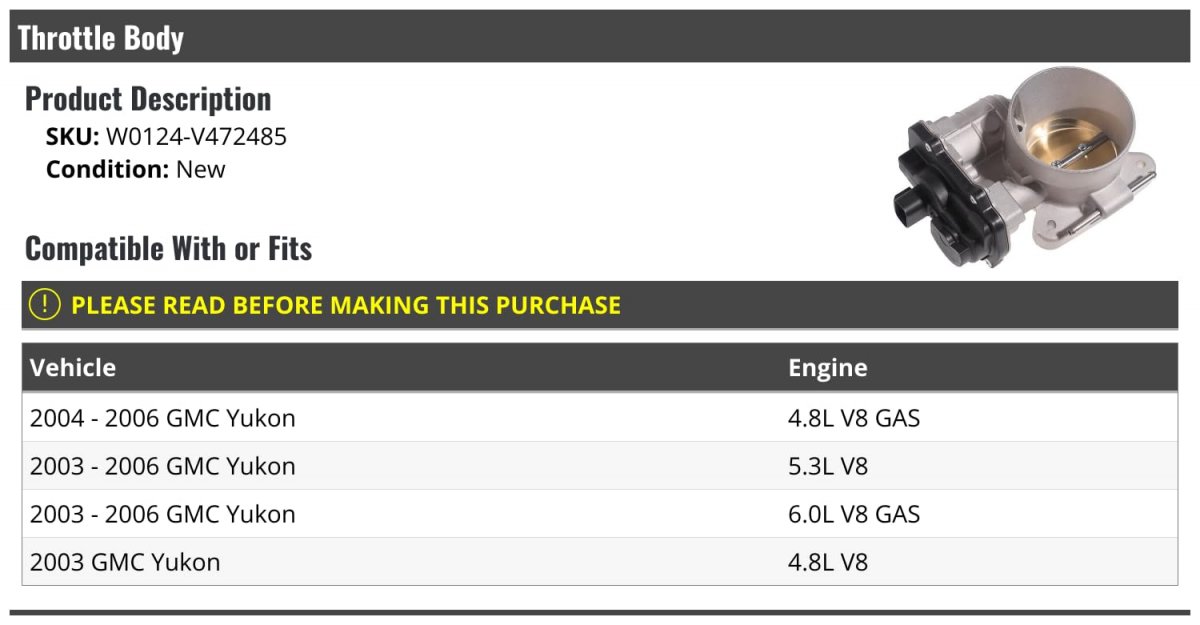Click the PLEASE READ BEFORE MAKING THIS PURCHASE notice
Screen dimensions: 1200x625
(x=346, y=305)
